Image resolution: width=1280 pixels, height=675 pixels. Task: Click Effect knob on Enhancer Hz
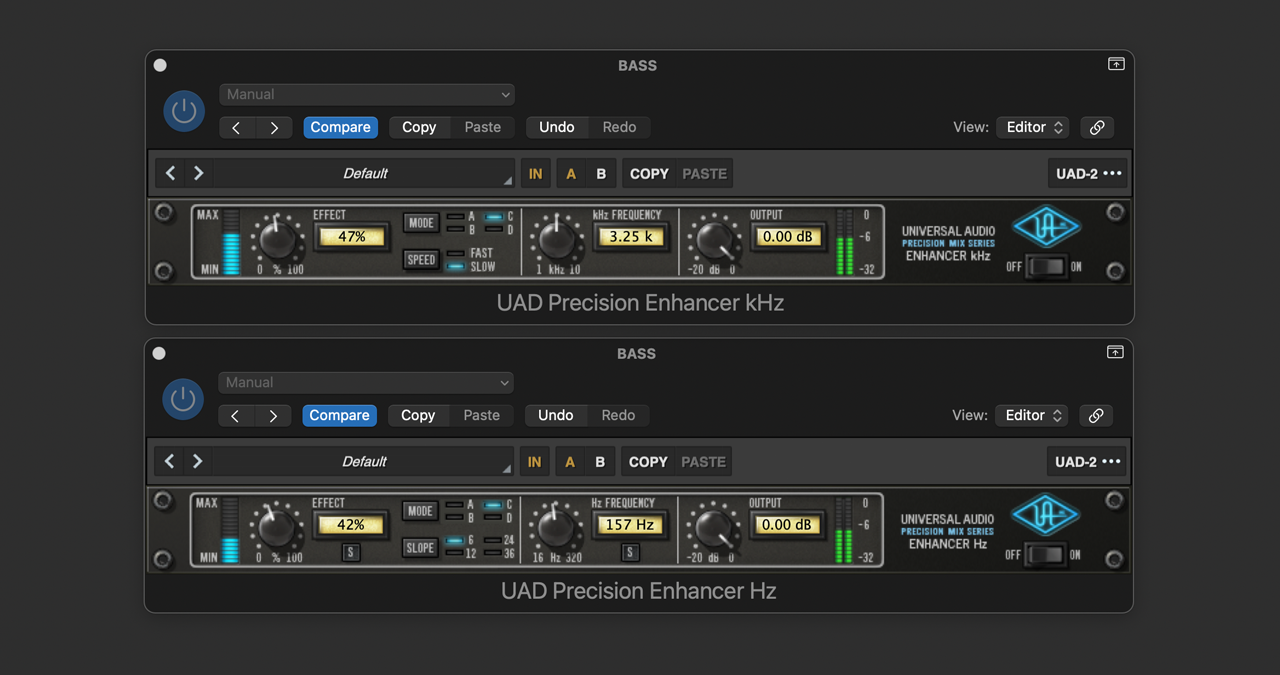tap(277, 527)
